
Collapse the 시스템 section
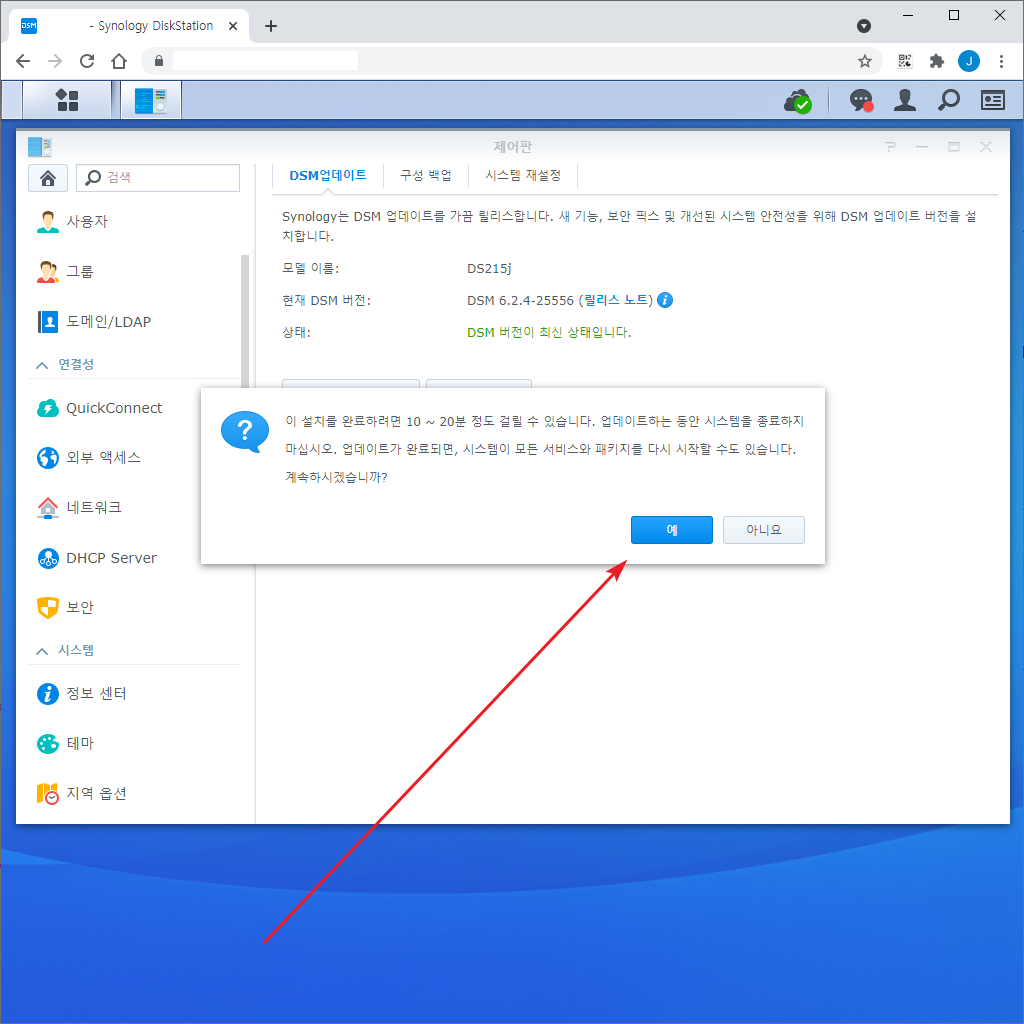tap(42, 651)
